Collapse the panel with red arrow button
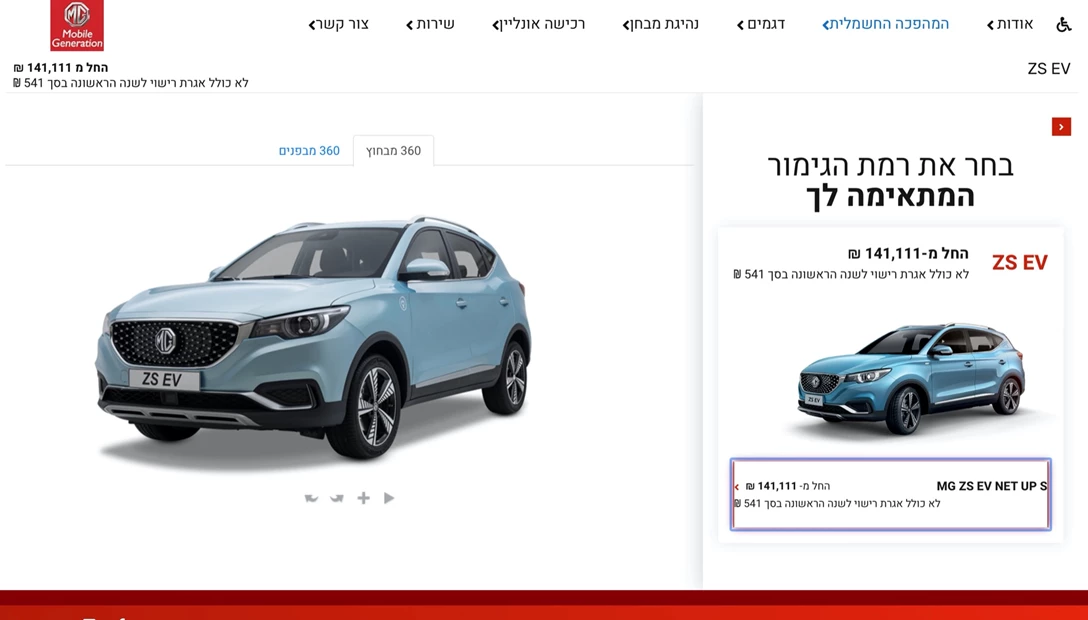Screen dimensions: 1088x620 coord(1061,127)
